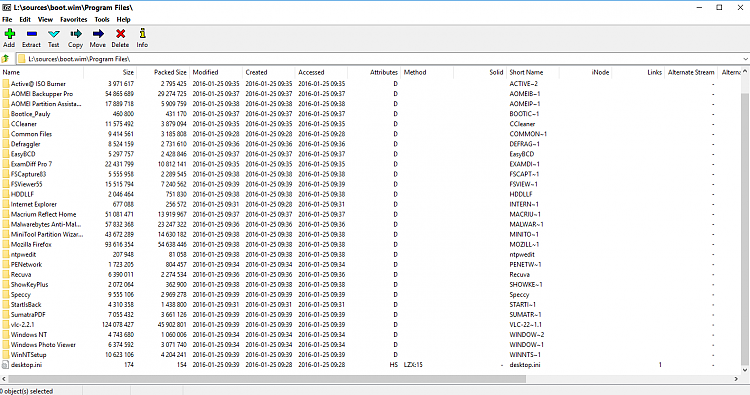Select the FSCapture83 entry
750x395 pixels.
28,174
